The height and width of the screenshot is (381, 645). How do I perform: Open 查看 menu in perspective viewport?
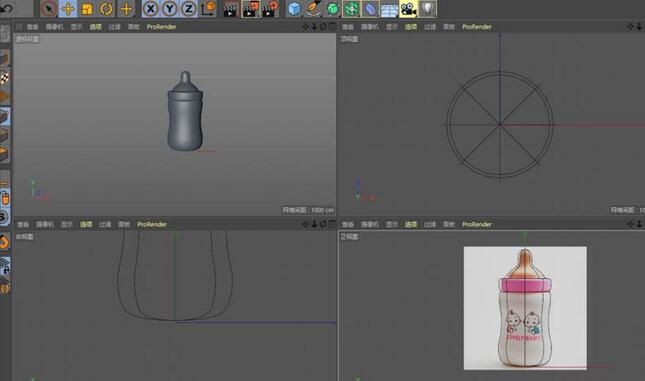coord(32,27)
